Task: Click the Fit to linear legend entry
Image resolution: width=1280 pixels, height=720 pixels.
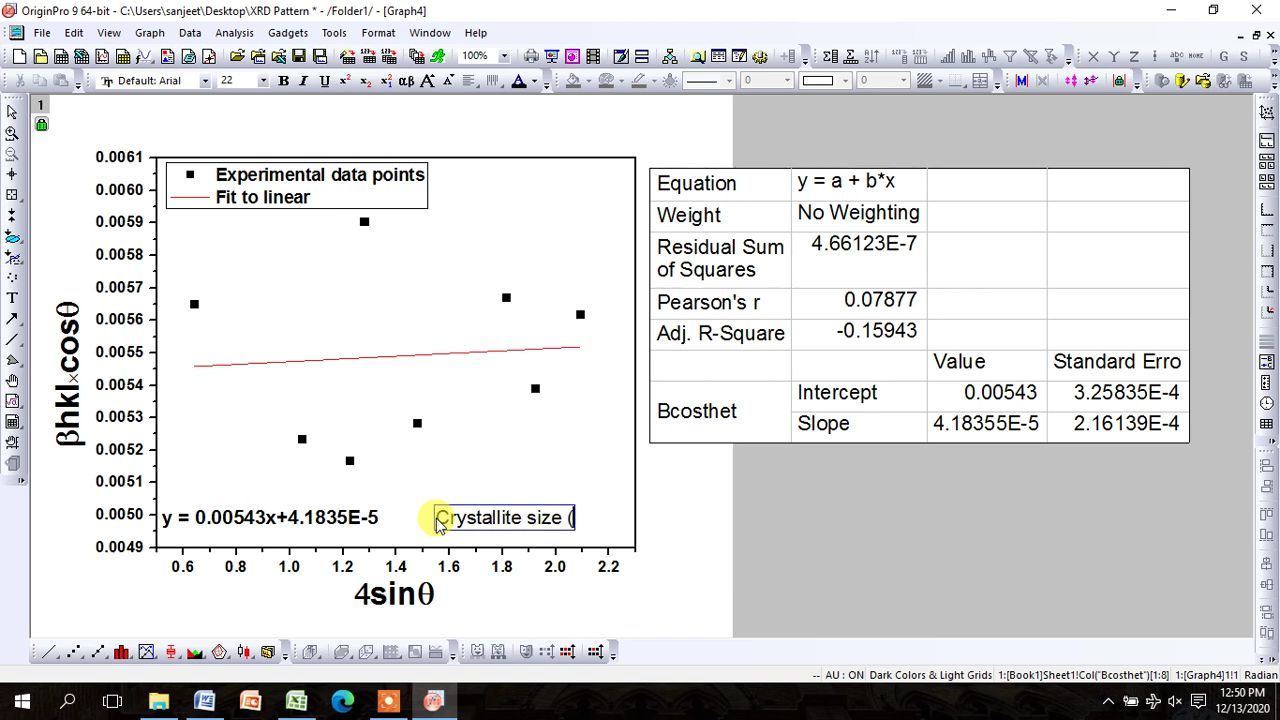Action: (x=262, y=197)
